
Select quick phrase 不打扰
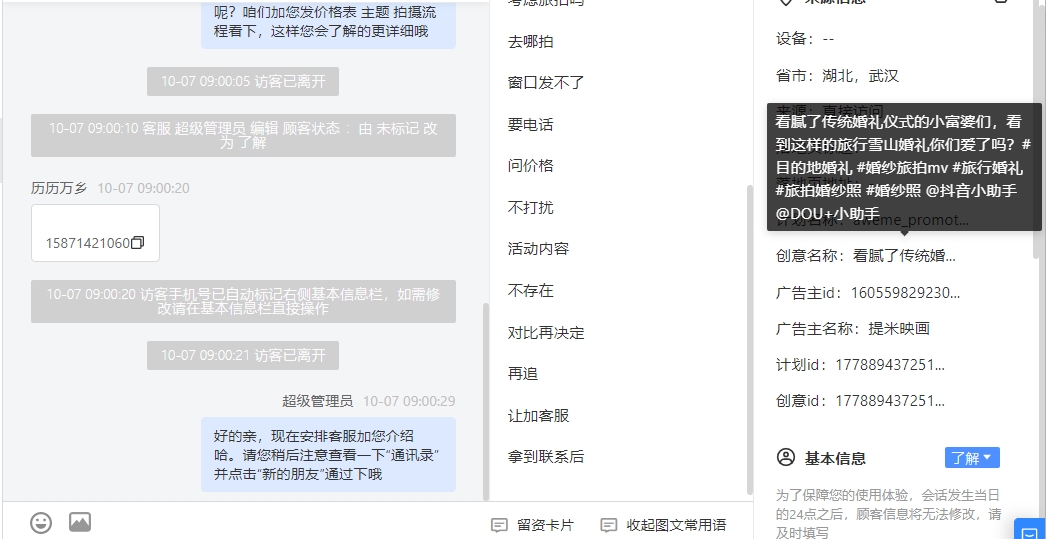tap(531, 207)
